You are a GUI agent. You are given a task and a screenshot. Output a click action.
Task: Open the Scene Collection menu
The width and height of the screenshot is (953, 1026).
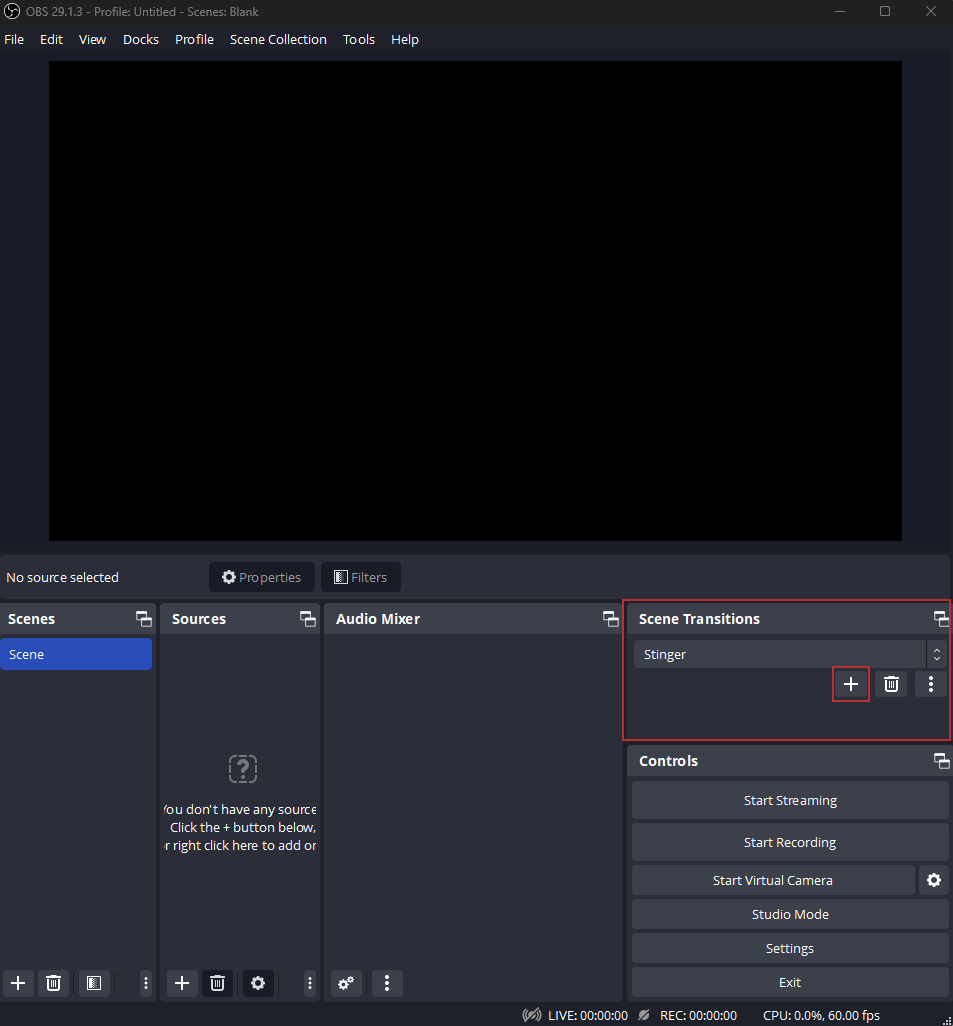(x=278, y=40)
